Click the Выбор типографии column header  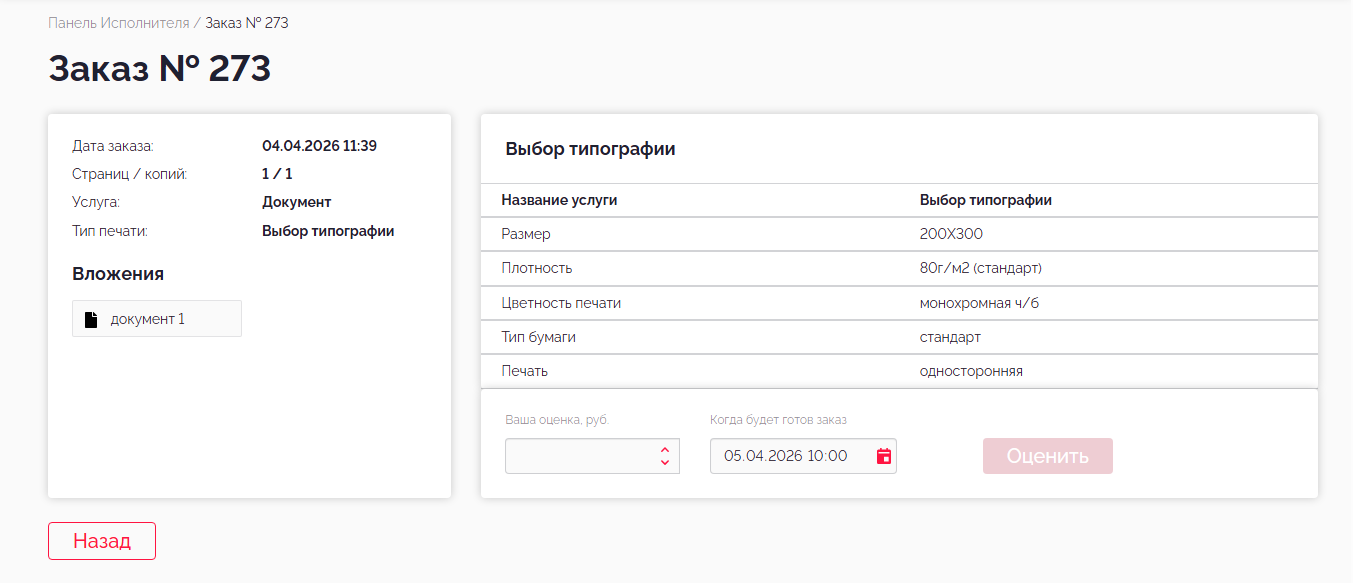(985, 200)
